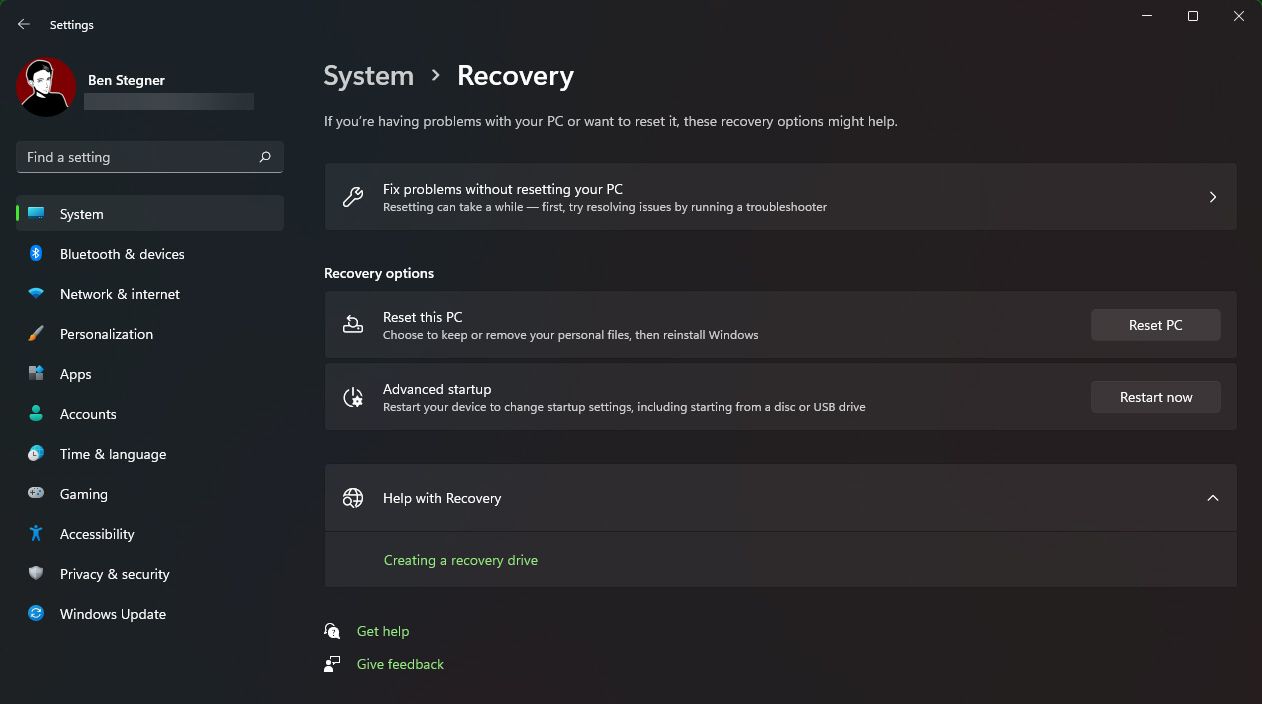Open the Creating a recovery drive link

coord(460,560)
